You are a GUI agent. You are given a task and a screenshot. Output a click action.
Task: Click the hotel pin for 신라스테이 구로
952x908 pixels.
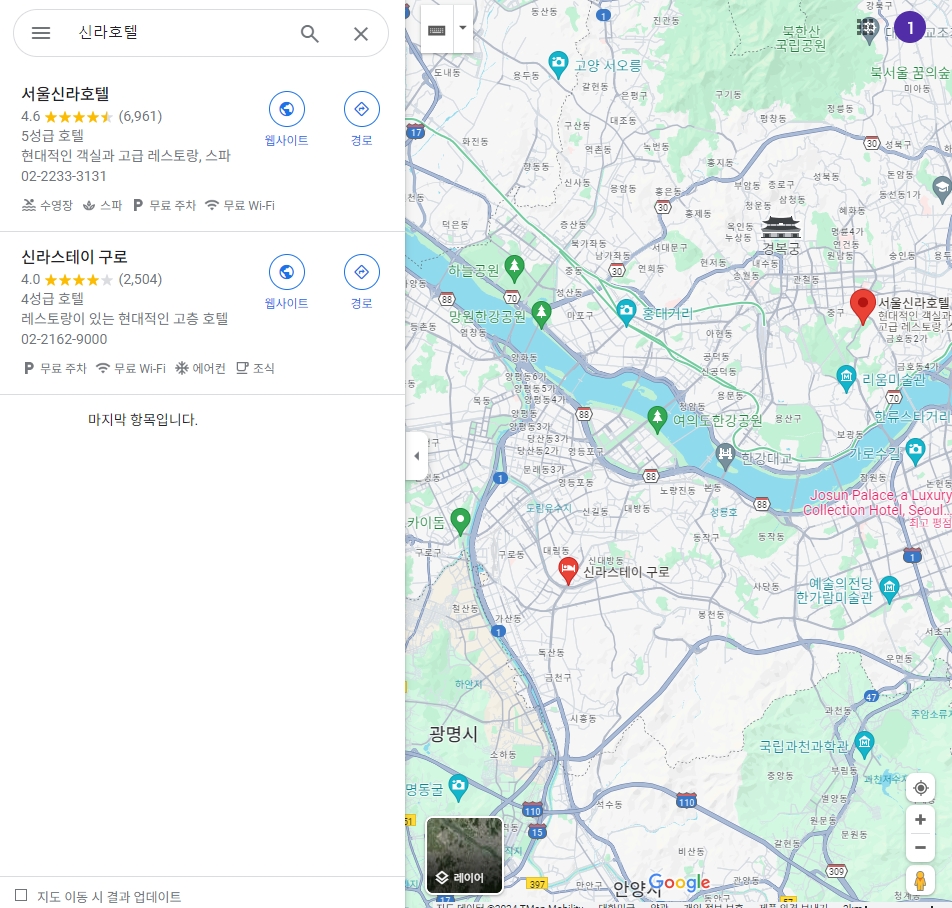tap(568, 571)
